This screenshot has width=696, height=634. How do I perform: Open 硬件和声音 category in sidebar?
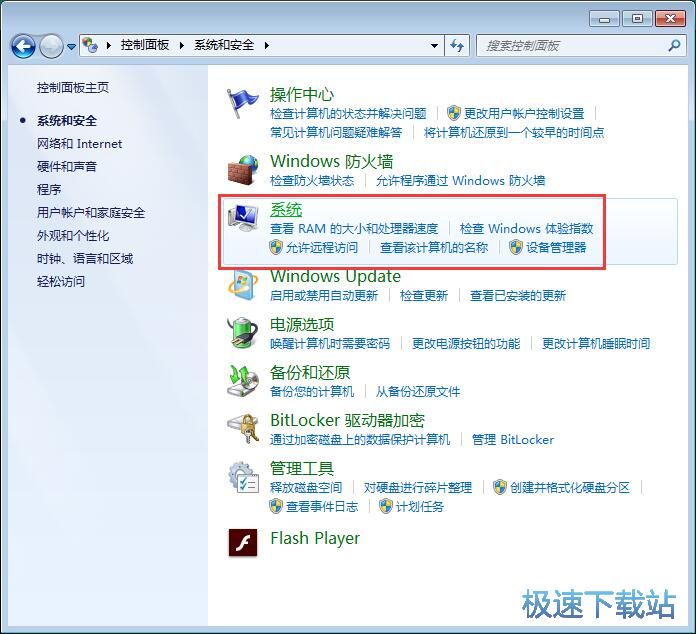tap(67, 166)
